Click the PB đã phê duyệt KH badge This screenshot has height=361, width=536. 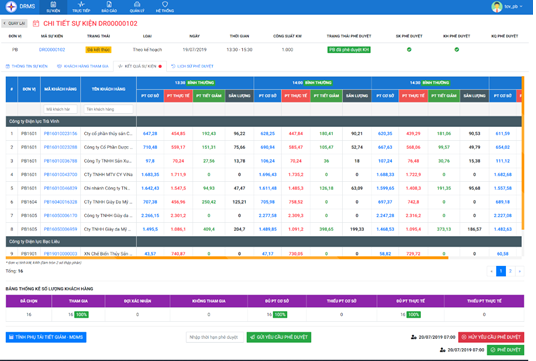349,50
